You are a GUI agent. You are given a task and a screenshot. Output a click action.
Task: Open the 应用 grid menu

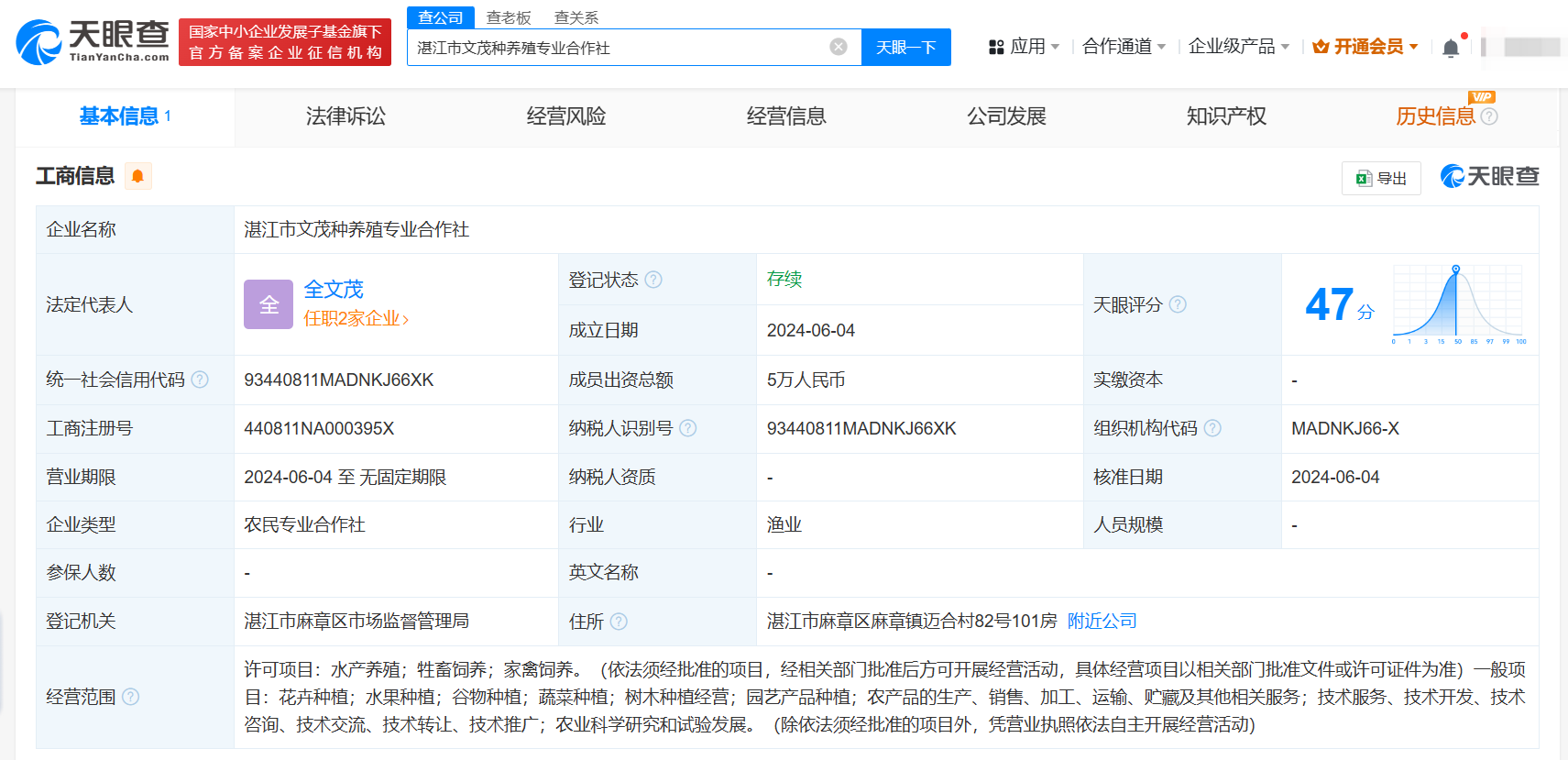[x=1024, y=47]
